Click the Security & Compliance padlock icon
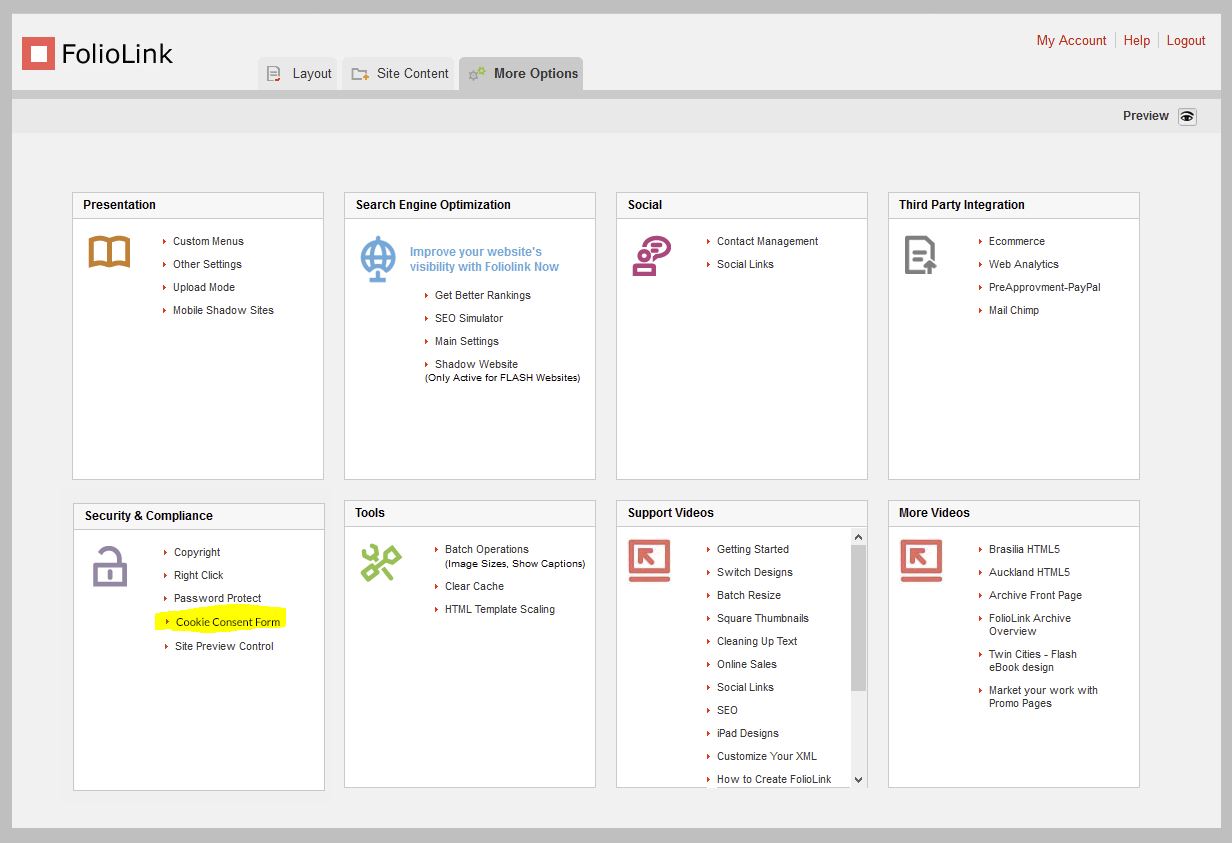 tap(110, 566)
